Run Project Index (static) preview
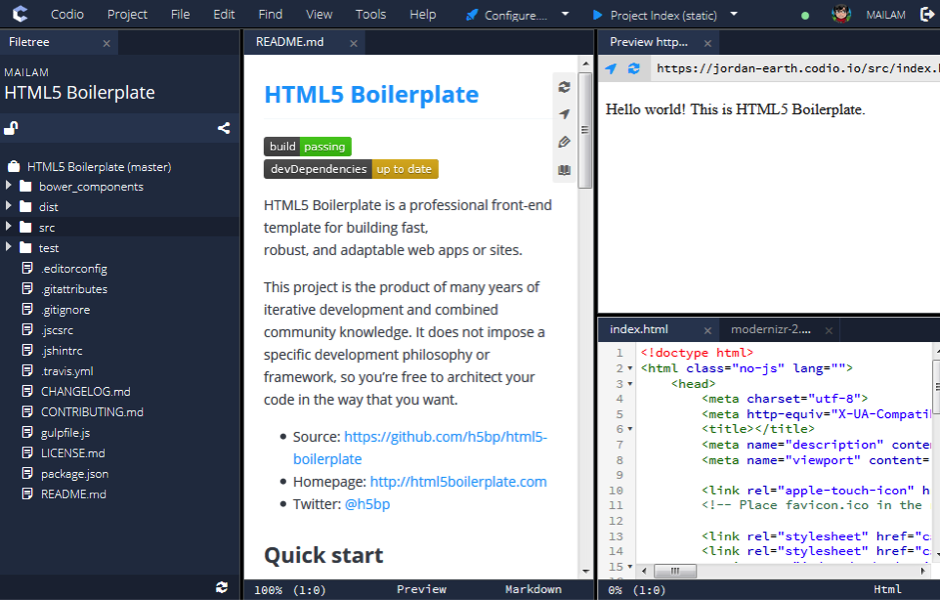Image resolution: width=941 pixels, height=600 pixels. (x=655, y=15)
